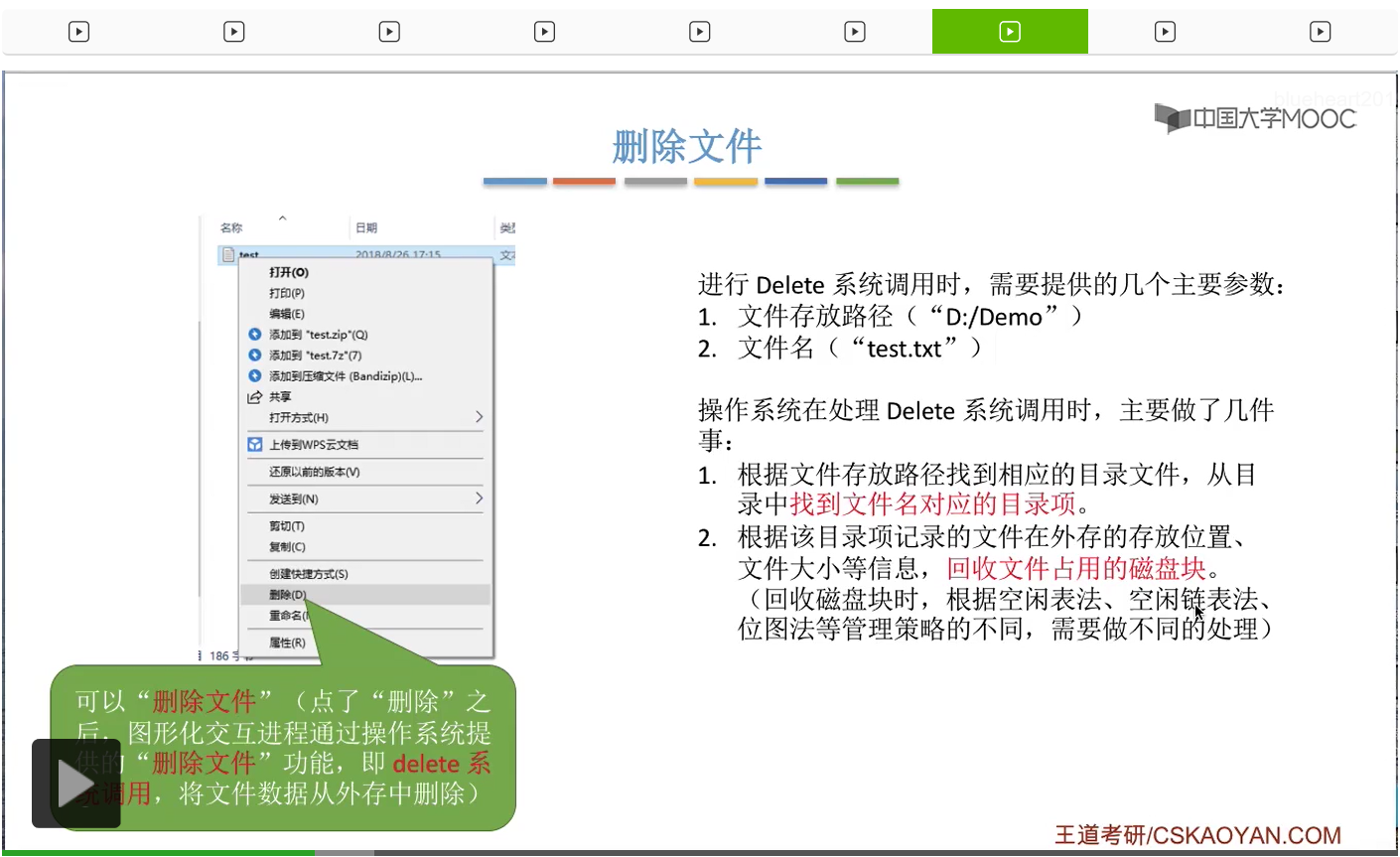Click the red text 回收文件占用的磁盘块
Viewport: 1400px width, 857px height.
pyautogui.click(x=1076, y=568)
